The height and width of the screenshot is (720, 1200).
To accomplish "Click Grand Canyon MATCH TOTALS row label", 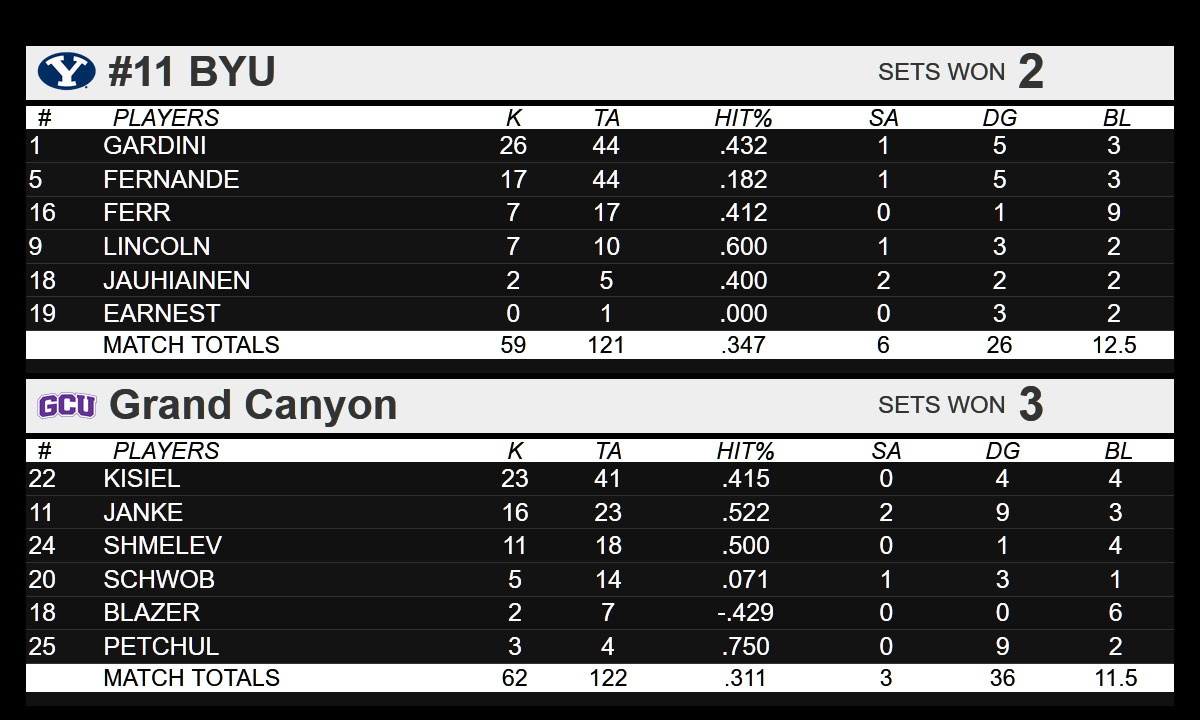I will (x=191, y=678).
